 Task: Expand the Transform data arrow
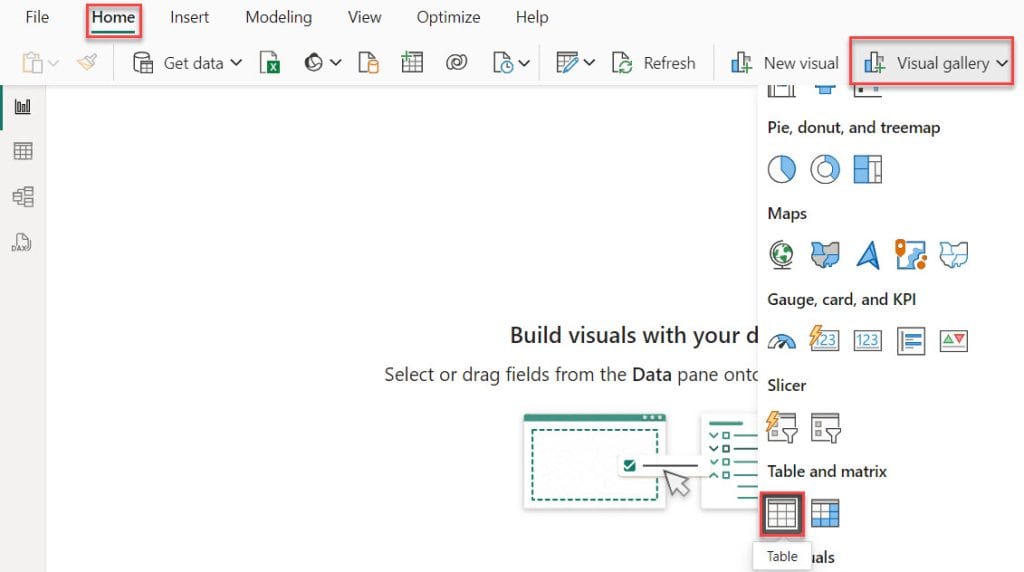(589, 63)
